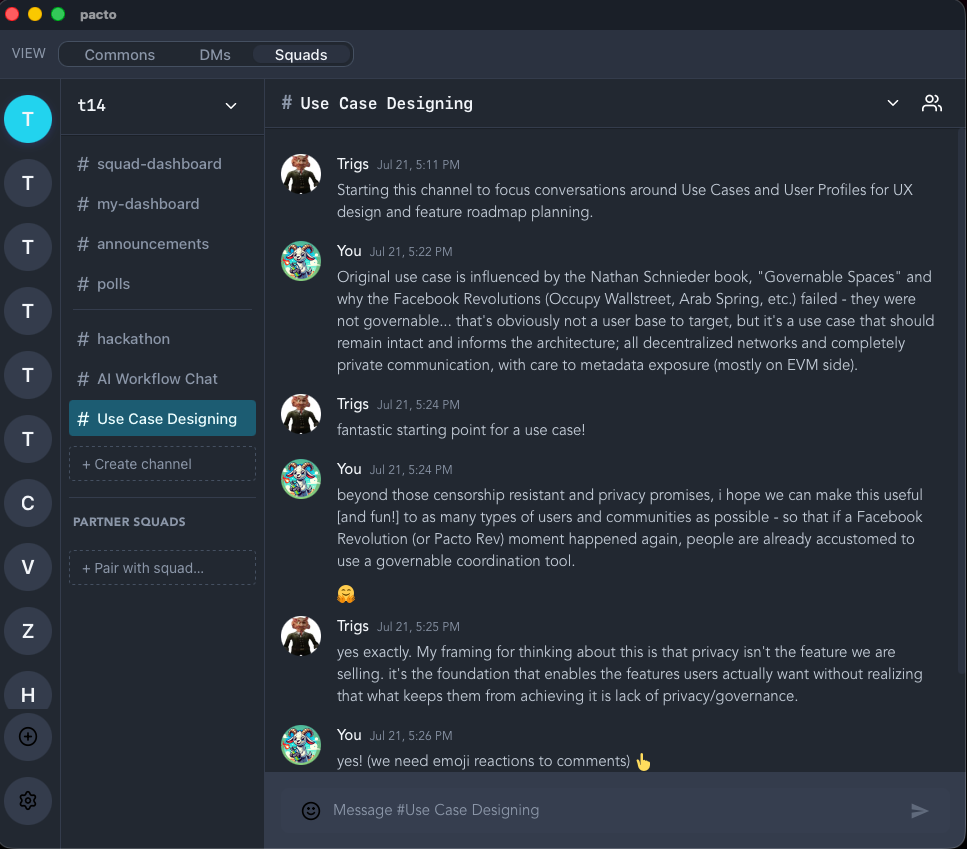Open the AI Workflow Chat channel
967x849 pixels.
(x=162, y=379)
